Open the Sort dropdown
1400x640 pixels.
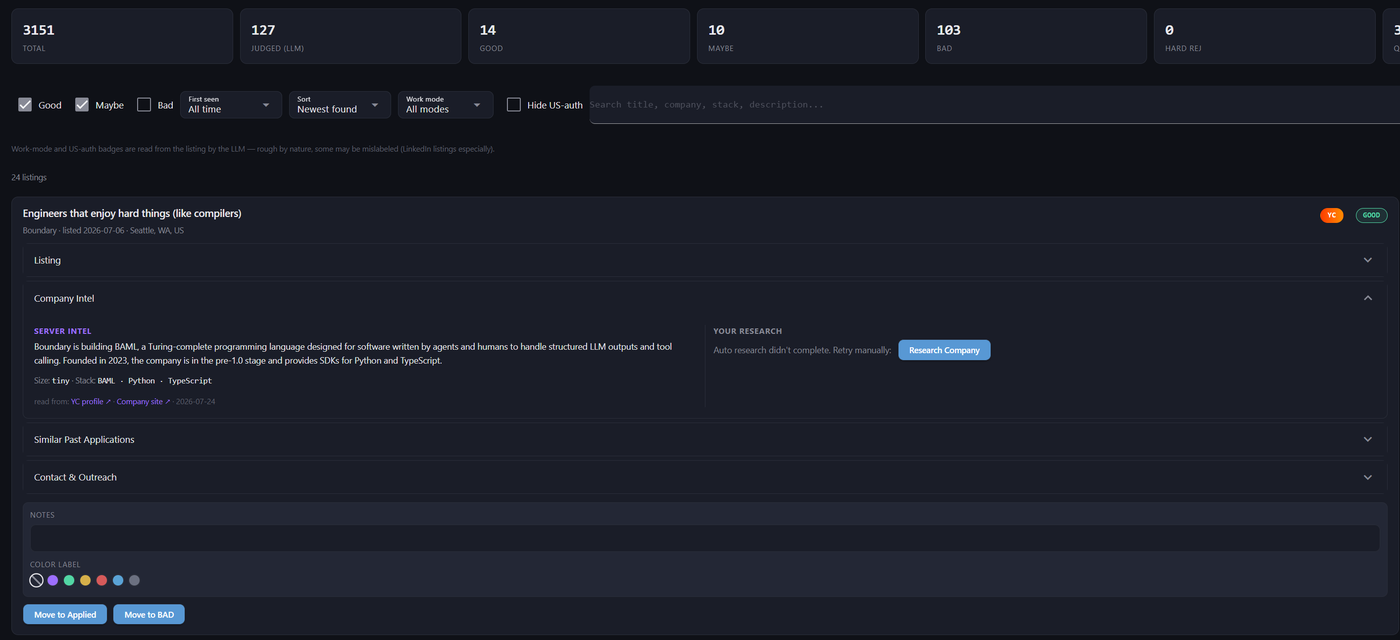click(340, 105)
